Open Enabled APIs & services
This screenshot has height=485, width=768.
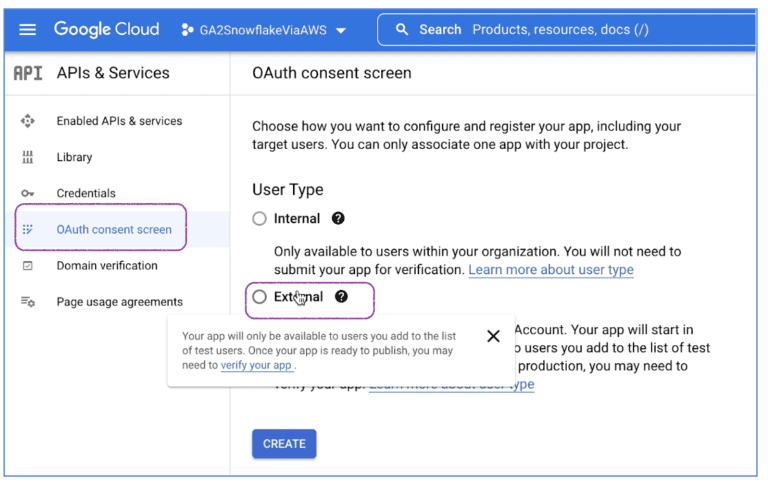(119, 121)
